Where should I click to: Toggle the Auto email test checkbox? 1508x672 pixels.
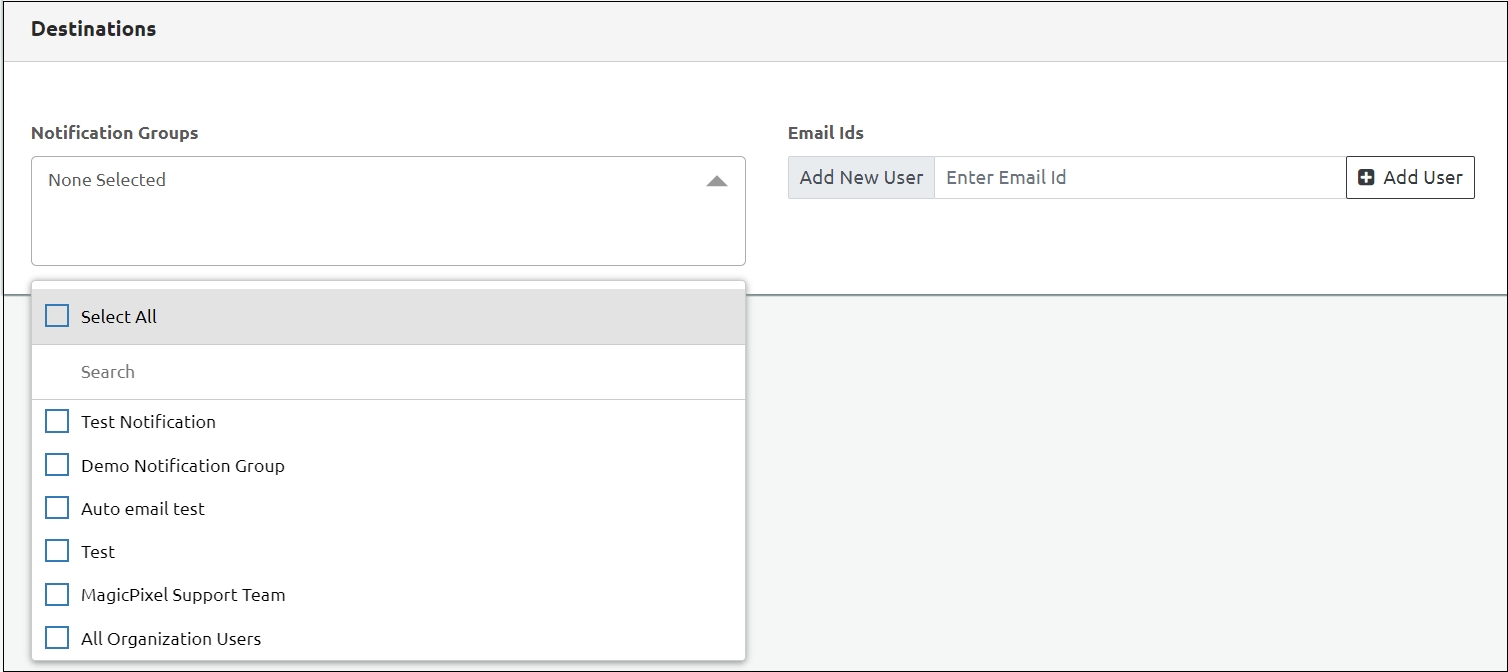(57, 508)
